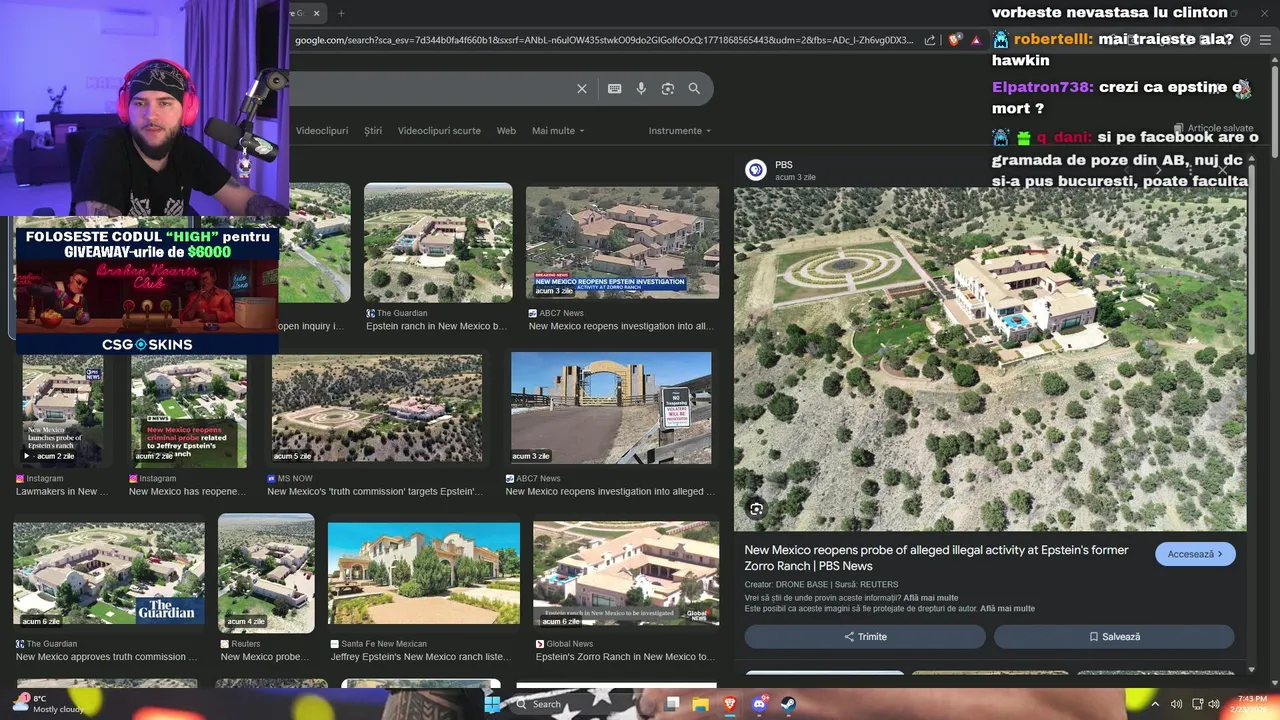Click the magnifier search button in search box
Screen dimensions: 1280x720
(x=694, y=89)
